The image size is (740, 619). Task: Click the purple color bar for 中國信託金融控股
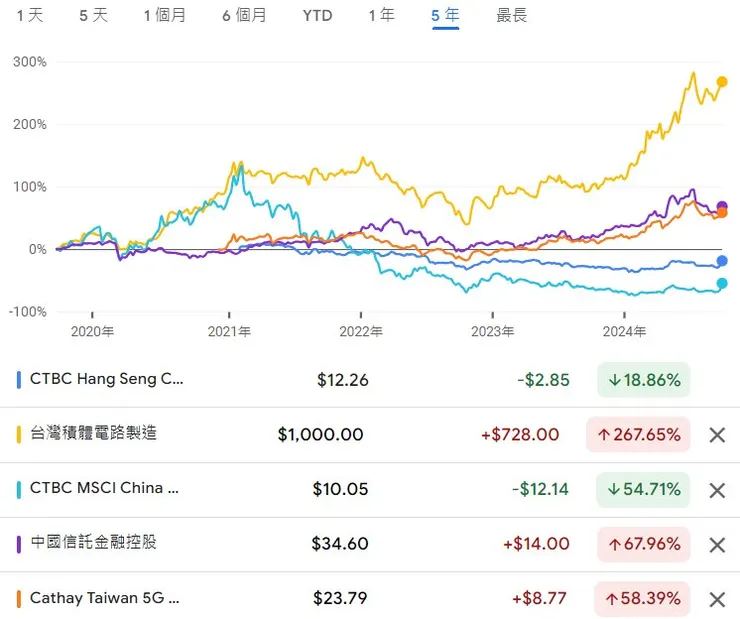click(x=19, y=544)
